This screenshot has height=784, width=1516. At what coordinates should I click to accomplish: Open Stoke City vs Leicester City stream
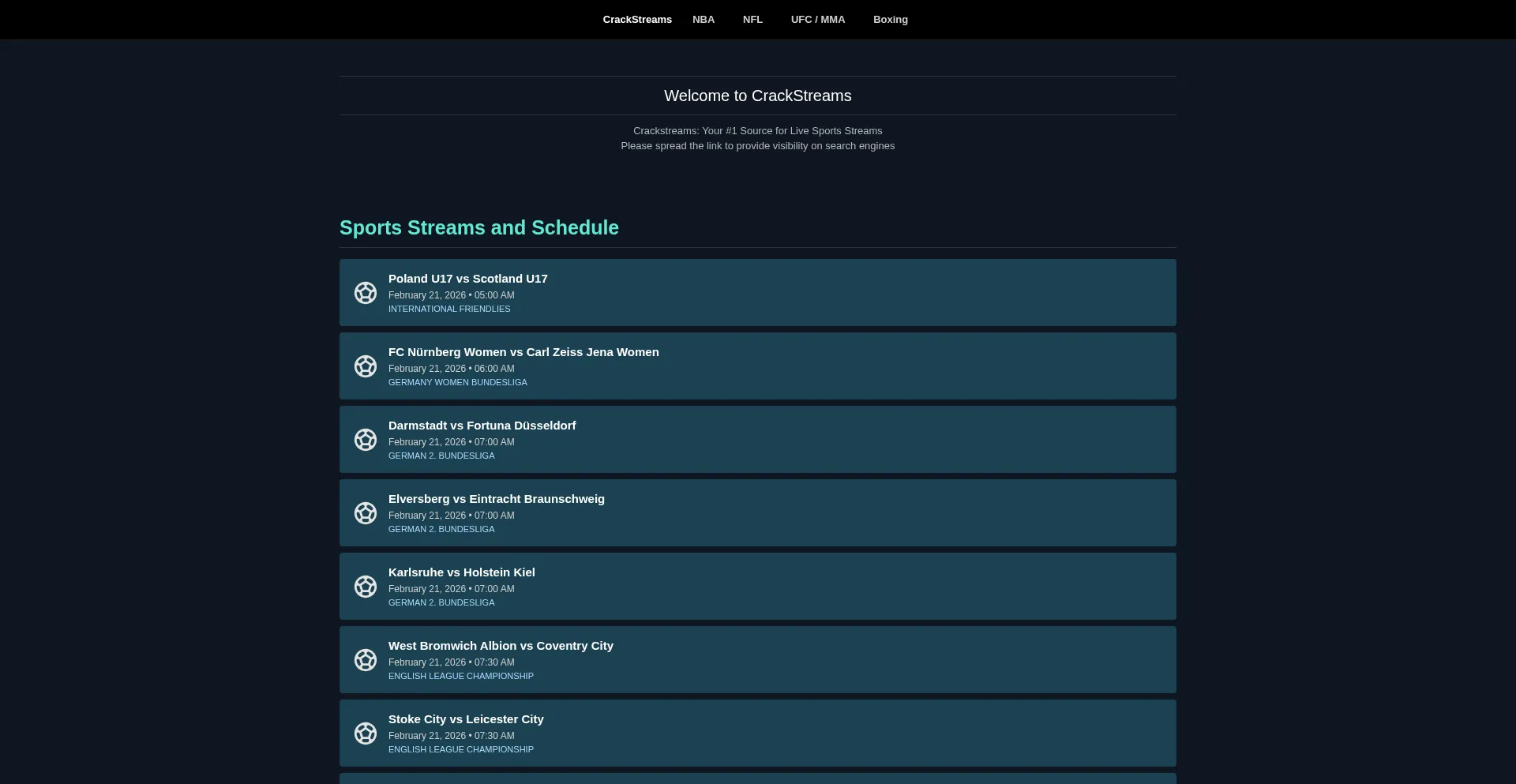pyautogui.click(x=758, y=733)
